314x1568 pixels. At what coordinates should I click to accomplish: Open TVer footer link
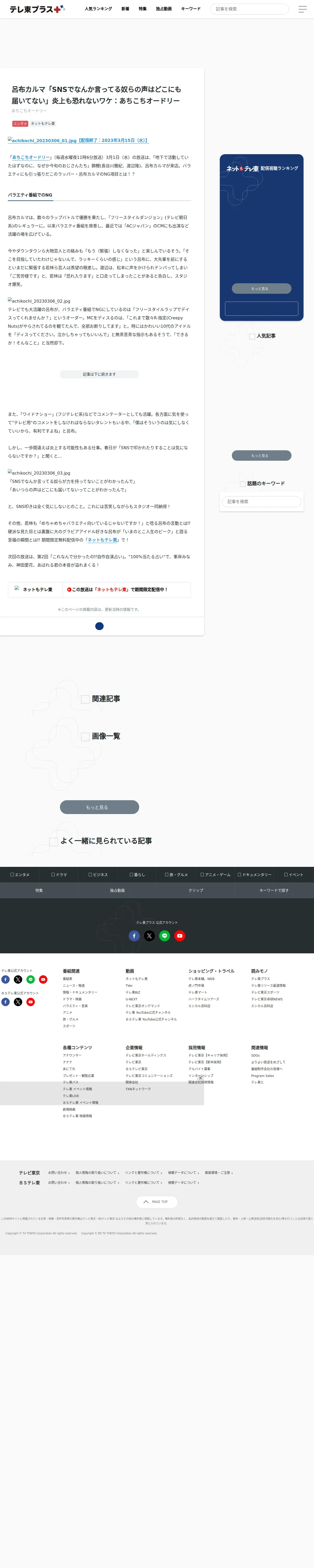point(129,985)
